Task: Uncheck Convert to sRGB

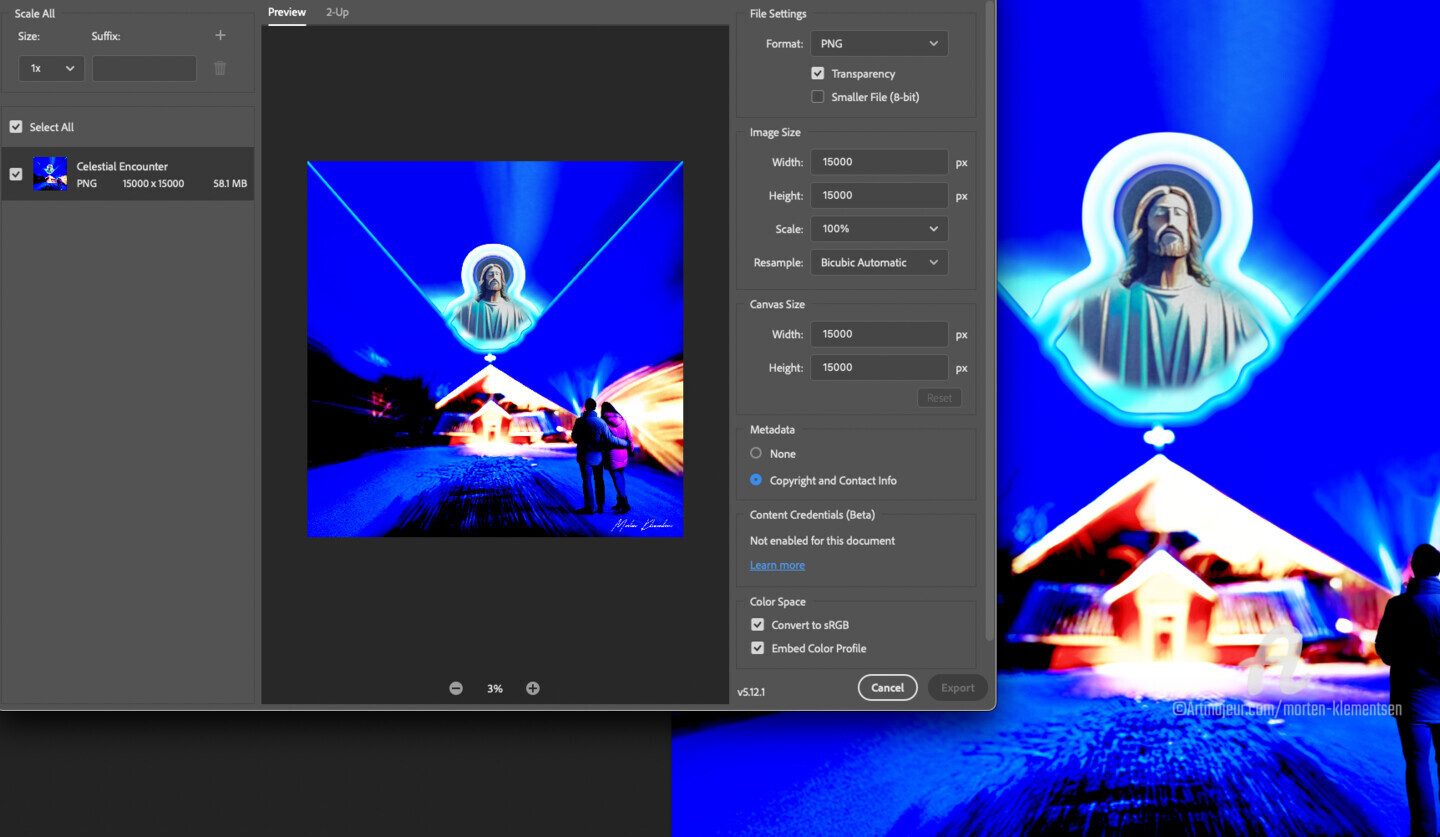Action: point(758,625)
